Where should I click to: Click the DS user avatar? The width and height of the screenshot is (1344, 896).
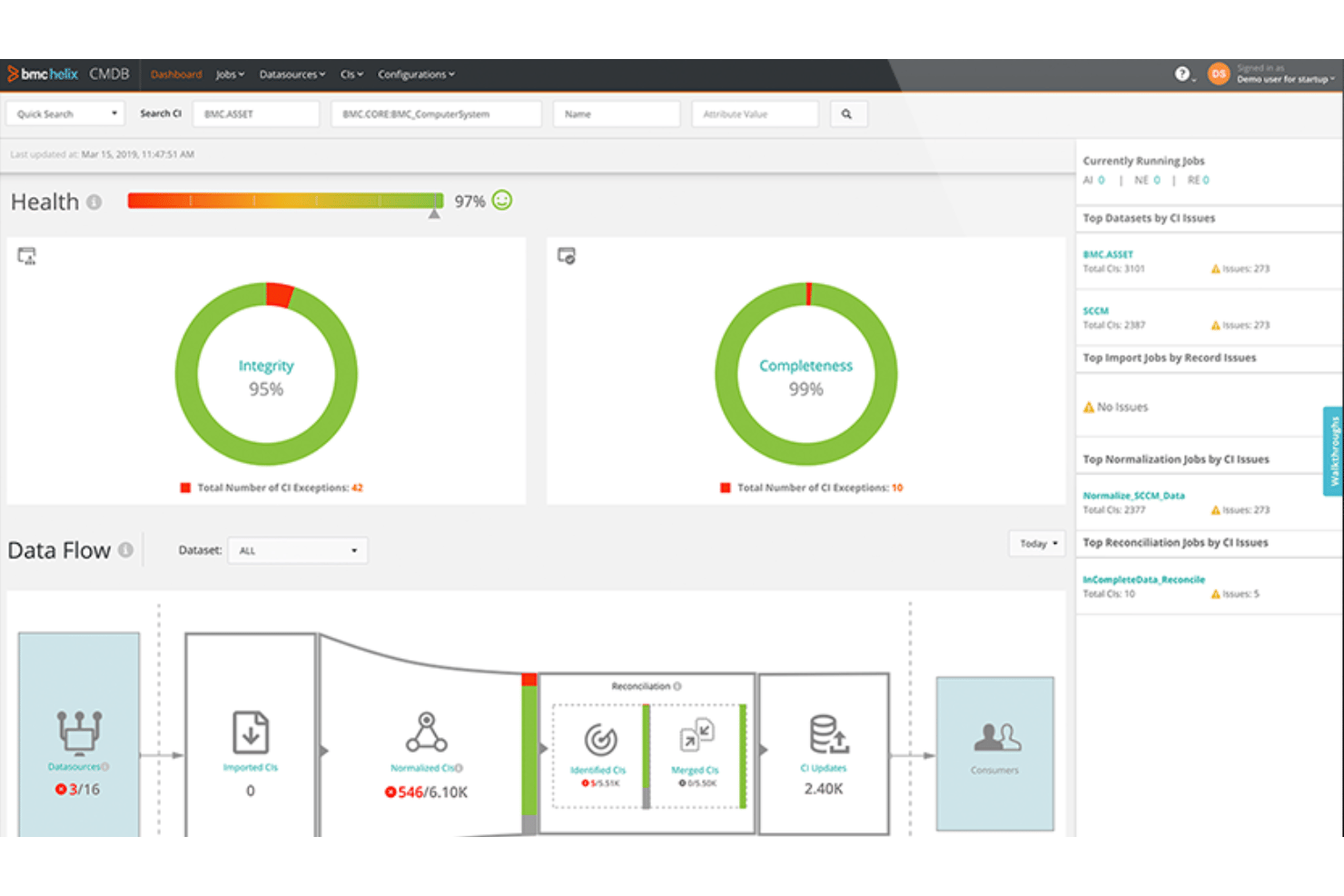coord(1219,74)
